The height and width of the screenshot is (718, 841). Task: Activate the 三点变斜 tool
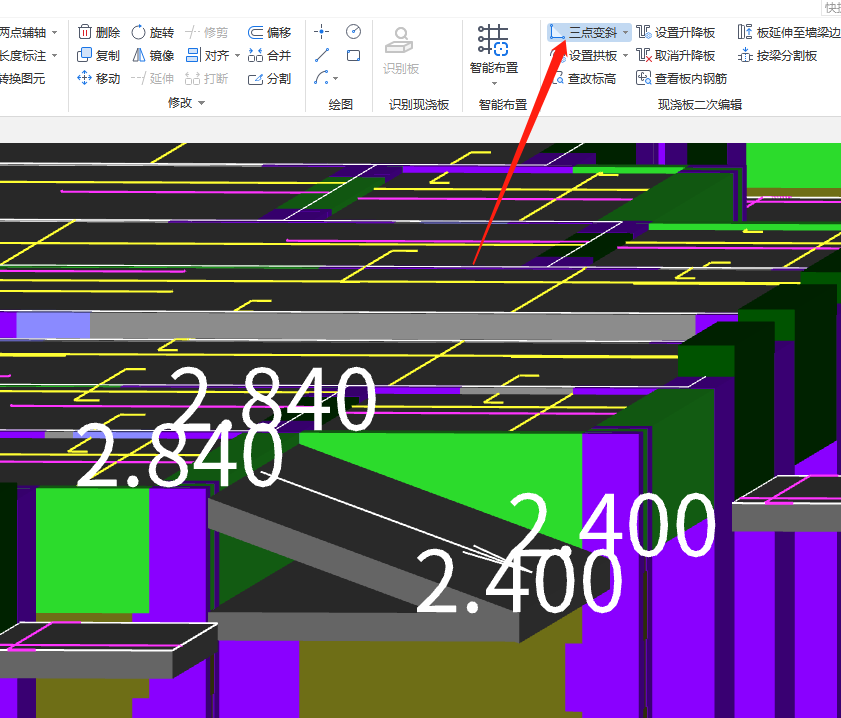pyautogui.click(x=584, y=33)
